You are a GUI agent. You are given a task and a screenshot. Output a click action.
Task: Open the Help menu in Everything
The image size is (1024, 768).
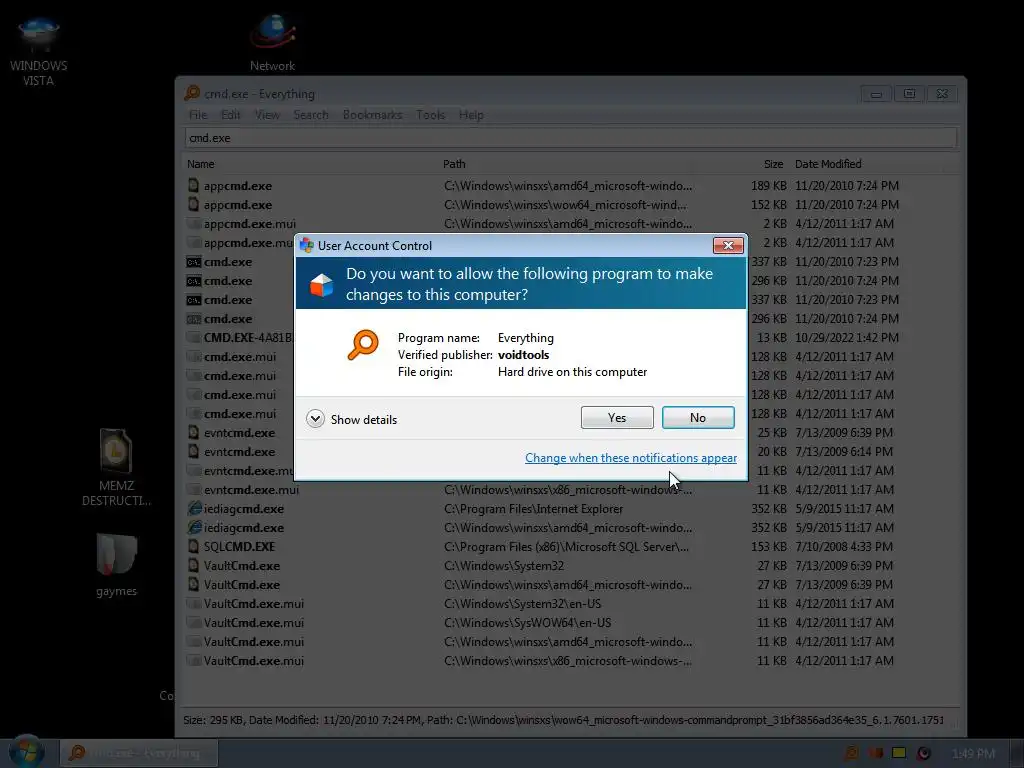point(471,115)
